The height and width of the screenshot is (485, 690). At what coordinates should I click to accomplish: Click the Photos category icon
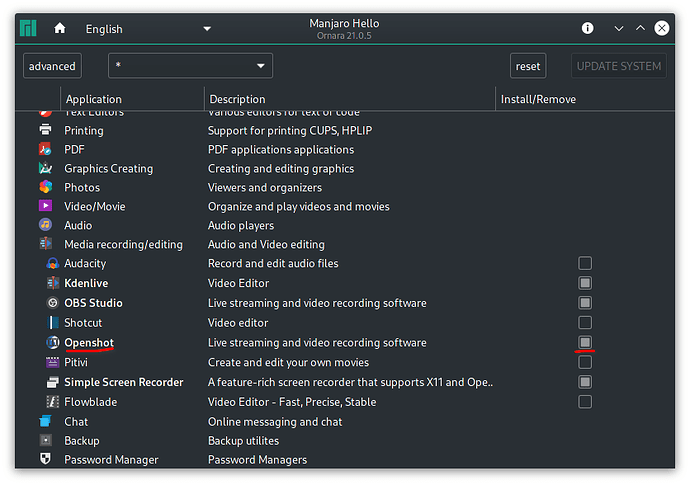point(45,187)
